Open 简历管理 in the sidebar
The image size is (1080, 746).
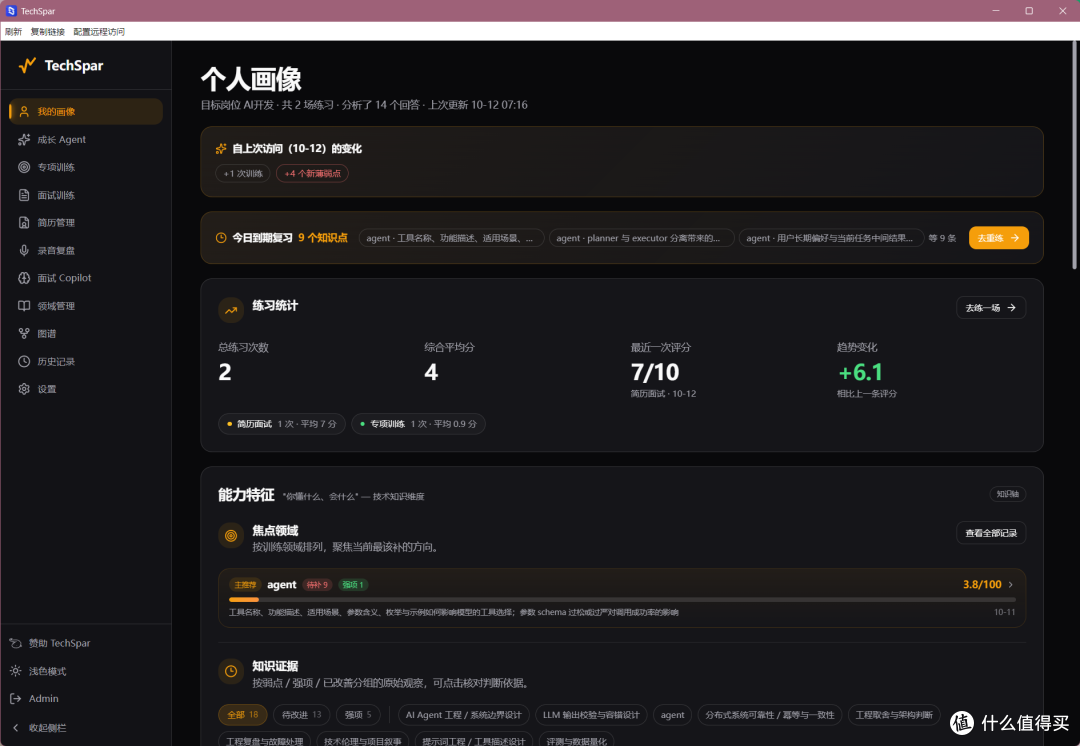pos(86,222)
